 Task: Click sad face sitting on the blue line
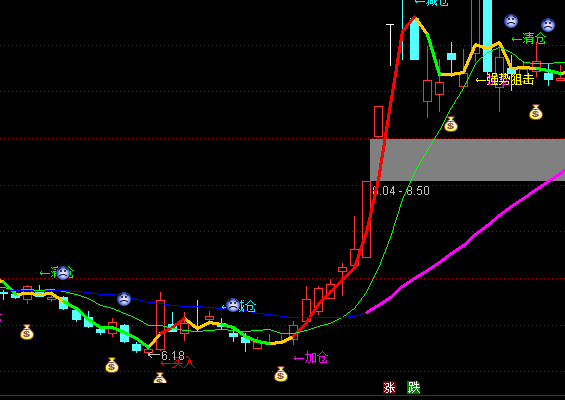(124, 299)
